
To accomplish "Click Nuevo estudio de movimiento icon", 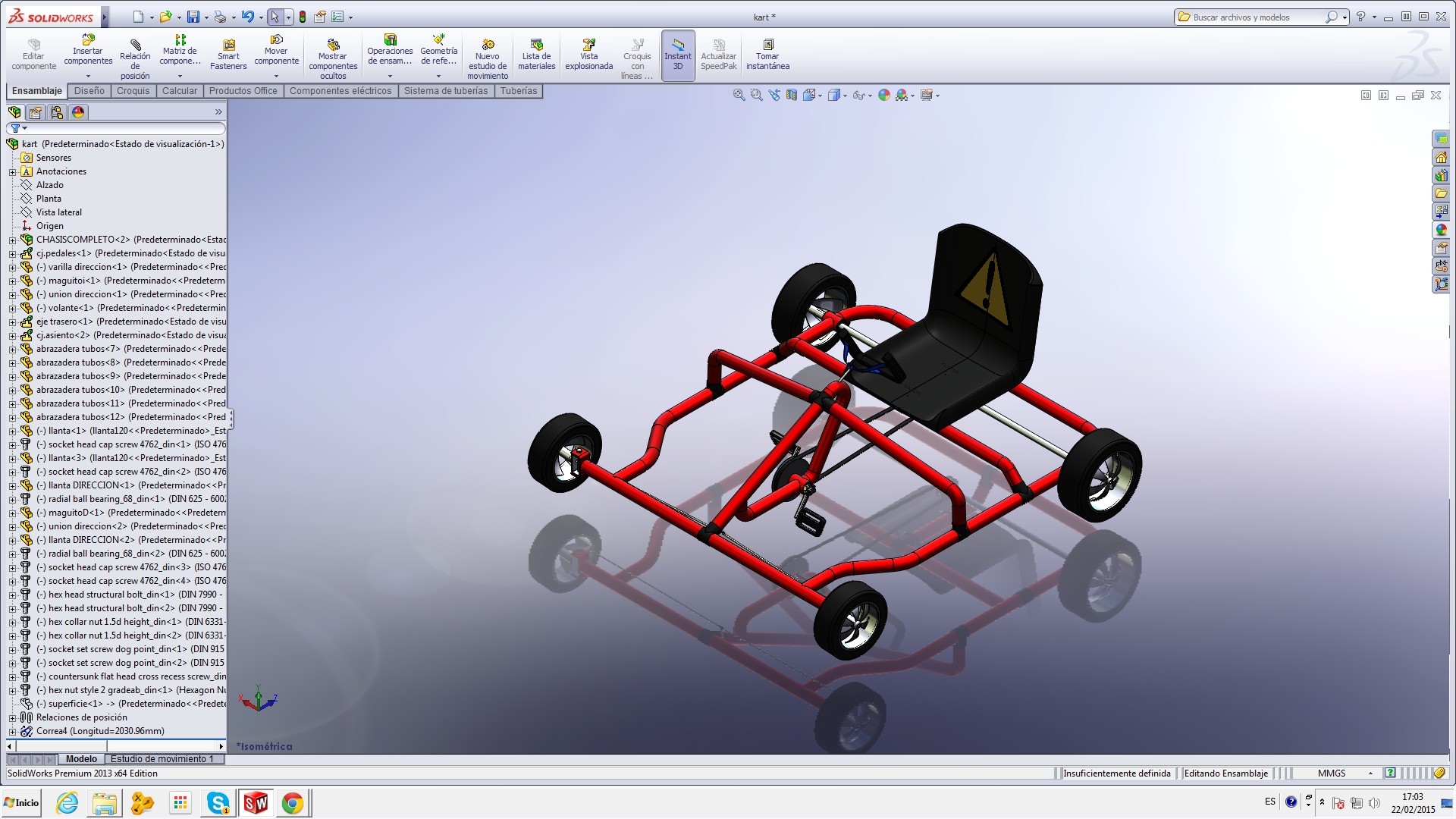I will coord(488,45).
